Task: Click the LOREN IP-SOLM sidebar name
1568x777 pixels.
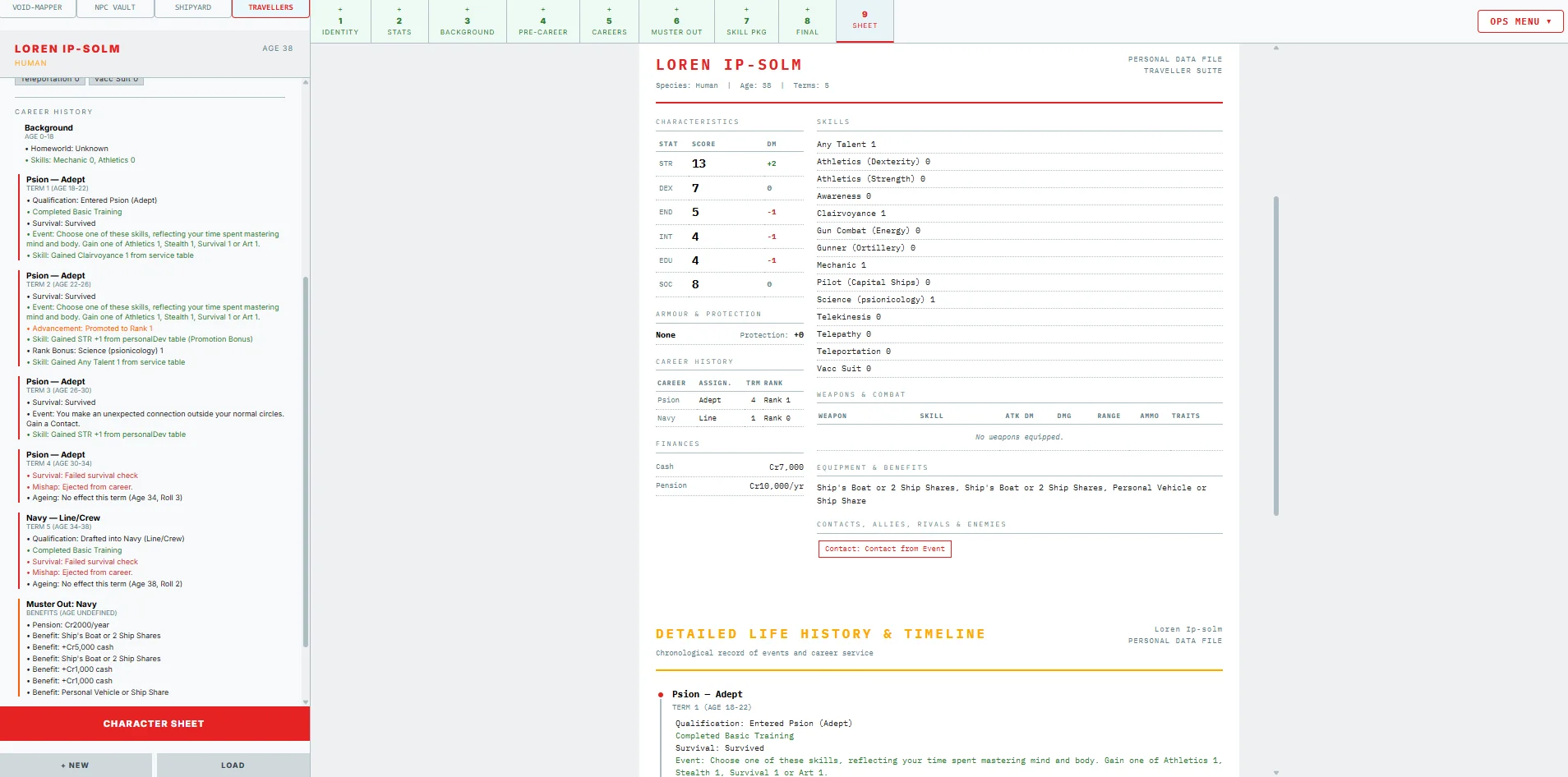Action: pyautogui.click(x=67, y=48)
